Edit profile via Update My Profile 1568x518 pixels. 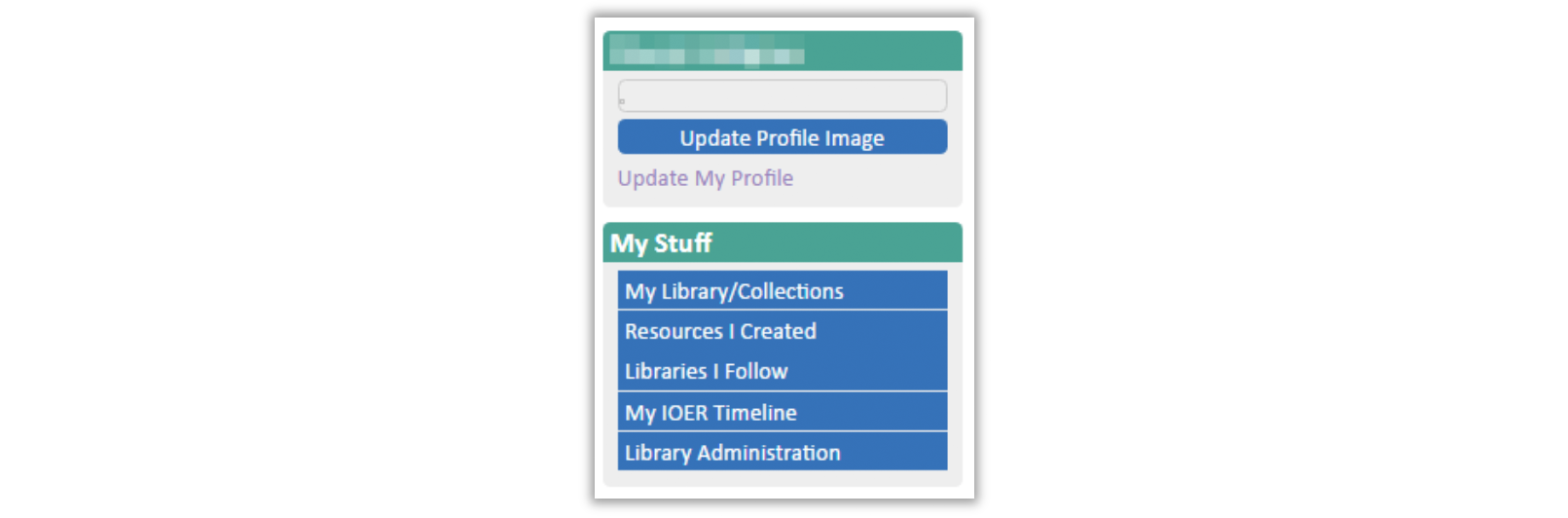[x=705, y=178]
